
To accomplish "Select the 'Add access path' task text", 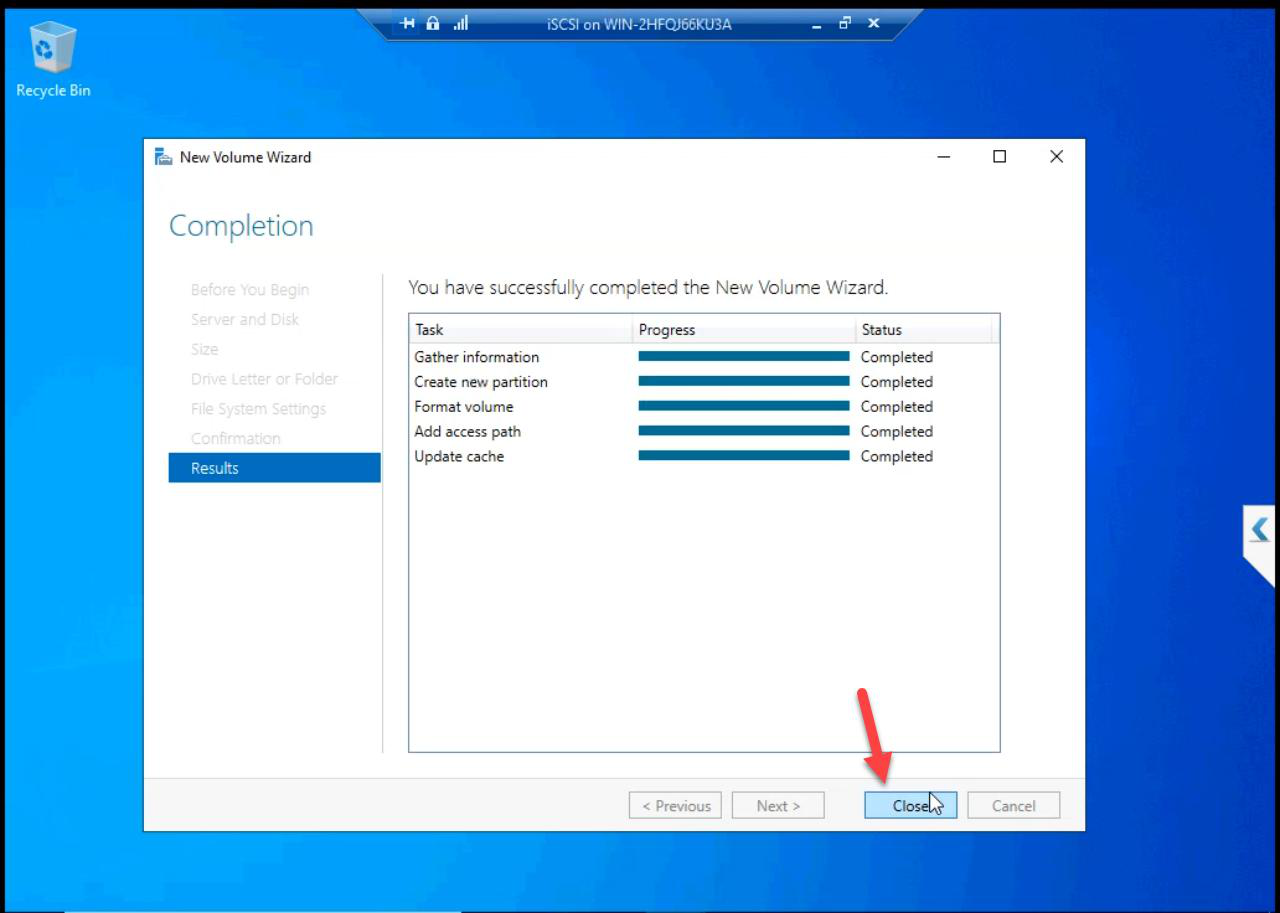I will (x=467, y=432).
